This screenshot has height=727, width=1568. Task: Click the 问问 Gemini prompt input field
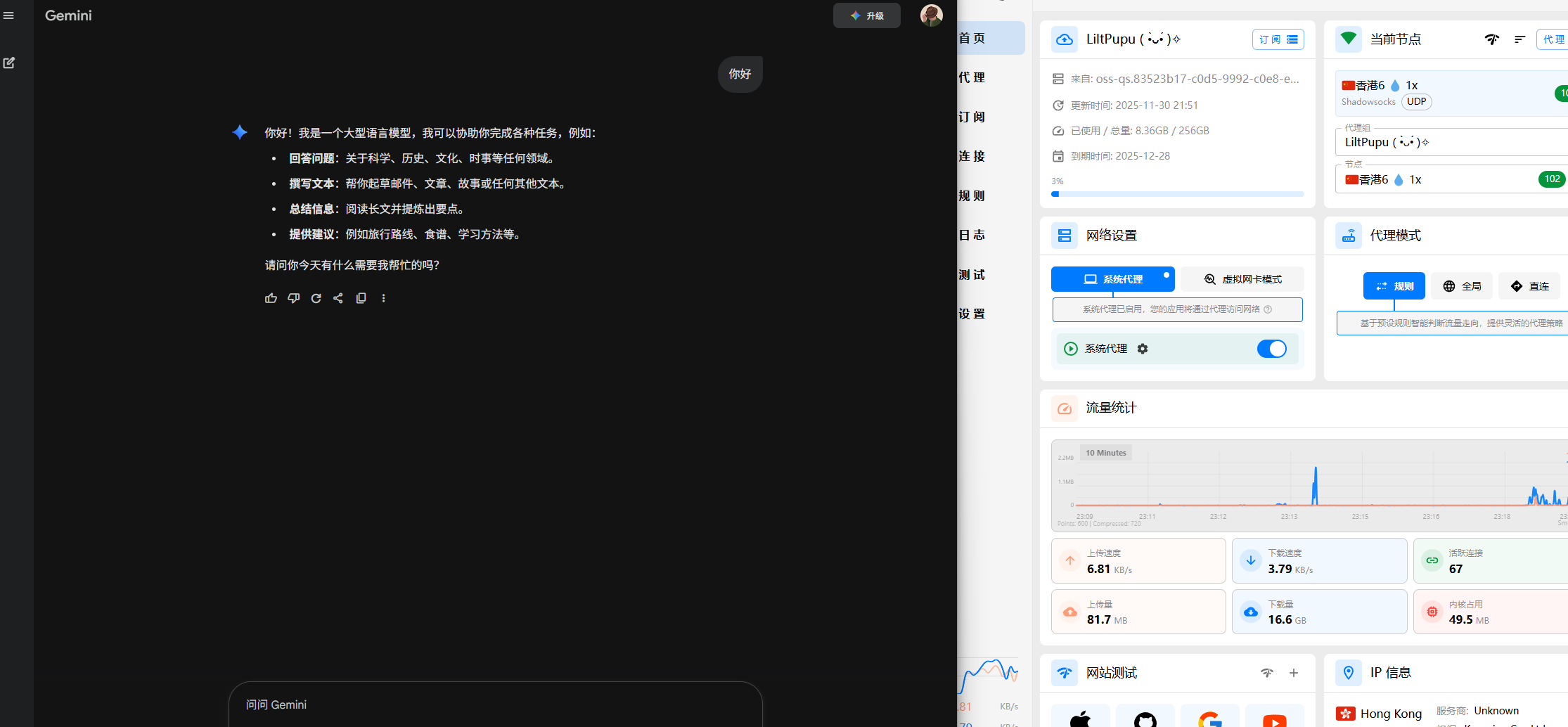tap(495, 705)
